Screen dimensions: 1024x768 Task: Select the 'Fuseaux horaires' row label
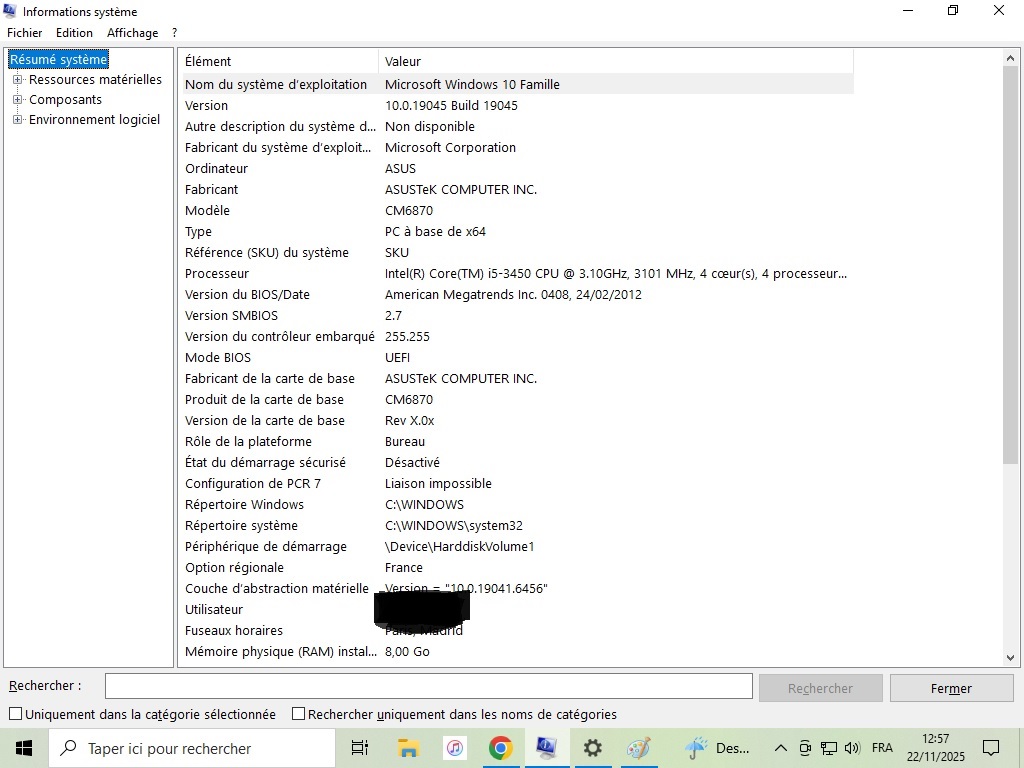pyautogui.click(x=234, y=631)
